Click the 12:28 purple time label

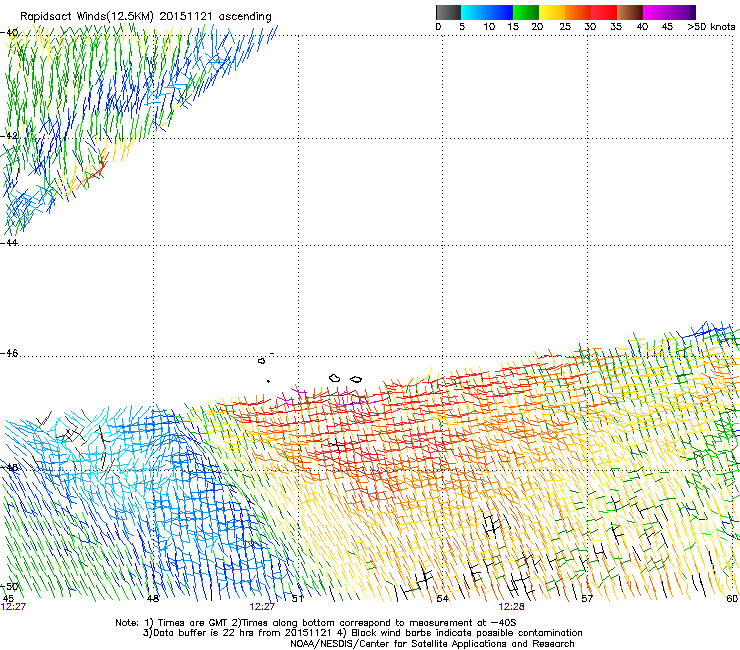pos(511,607)
